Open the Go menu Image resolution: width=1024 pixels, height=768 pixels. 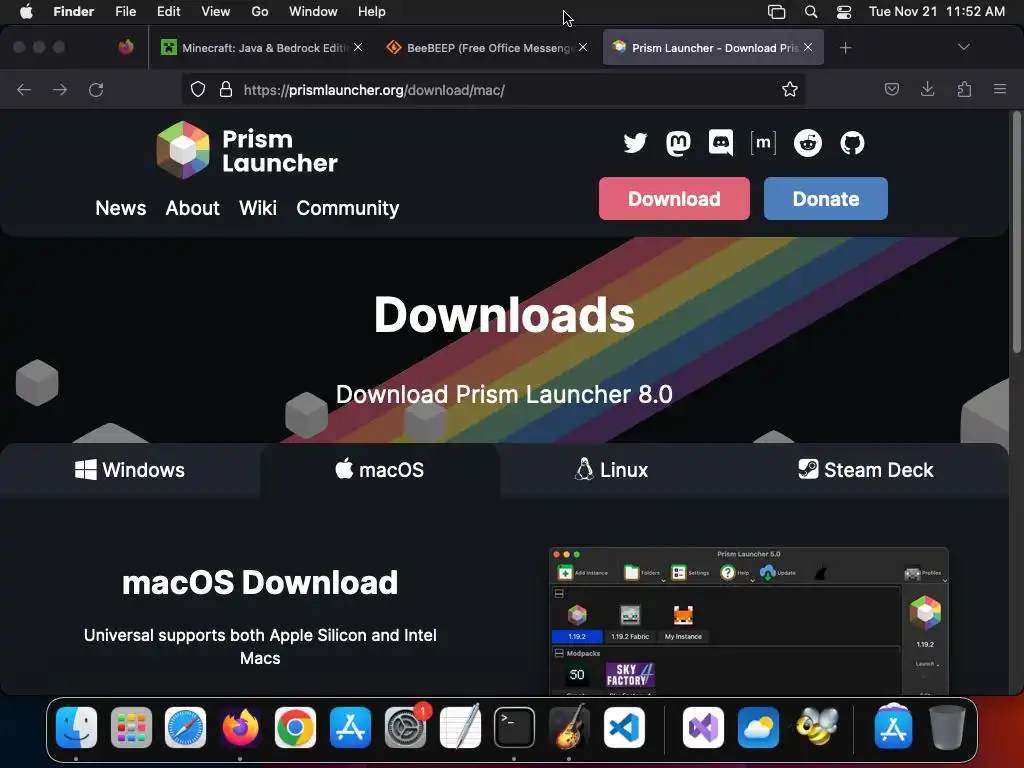(x=260, y=12)
